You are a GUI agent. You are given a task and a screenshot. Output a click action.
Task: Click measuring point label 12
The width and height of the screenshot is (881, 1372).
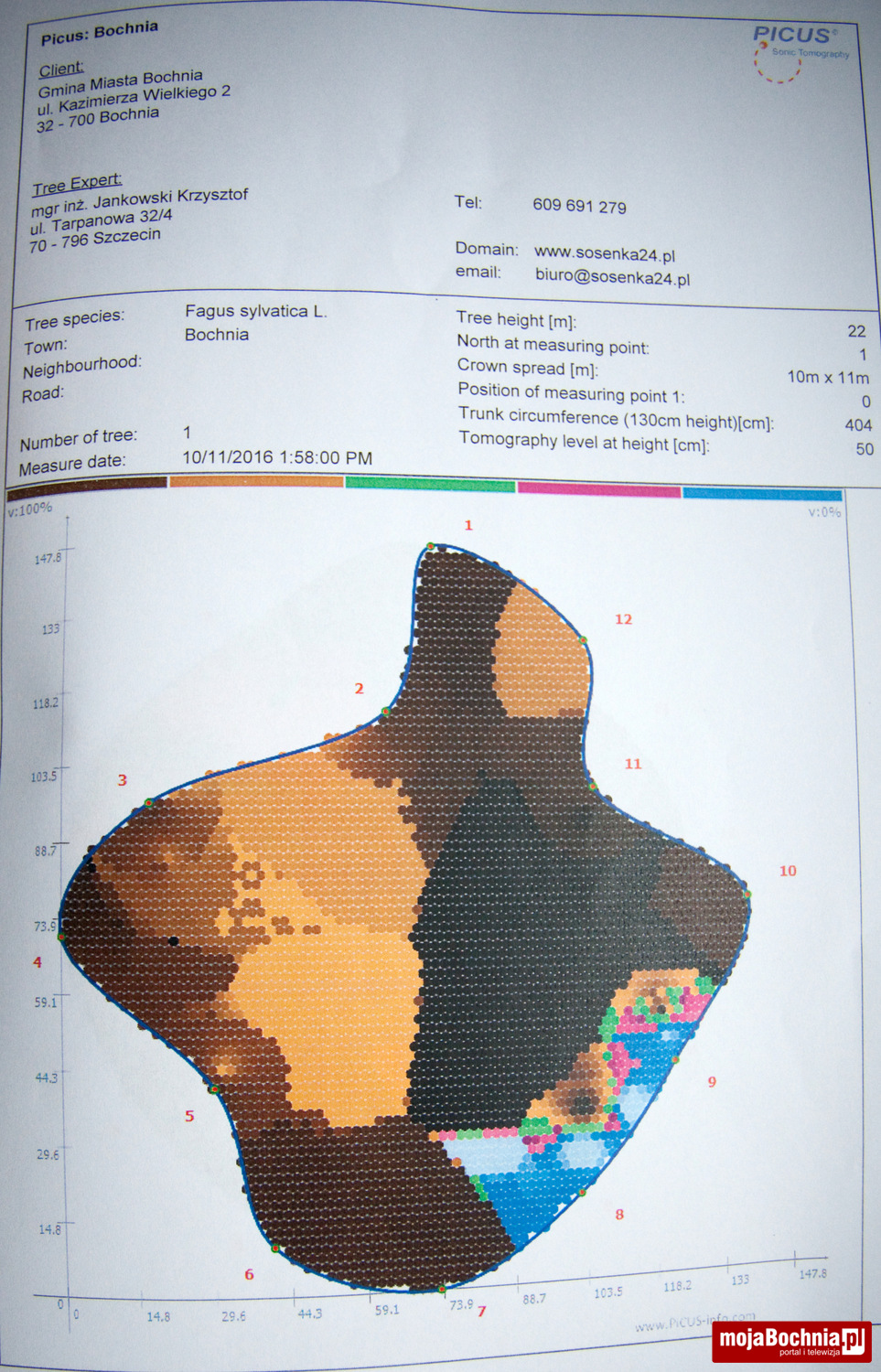coord(623,619)
